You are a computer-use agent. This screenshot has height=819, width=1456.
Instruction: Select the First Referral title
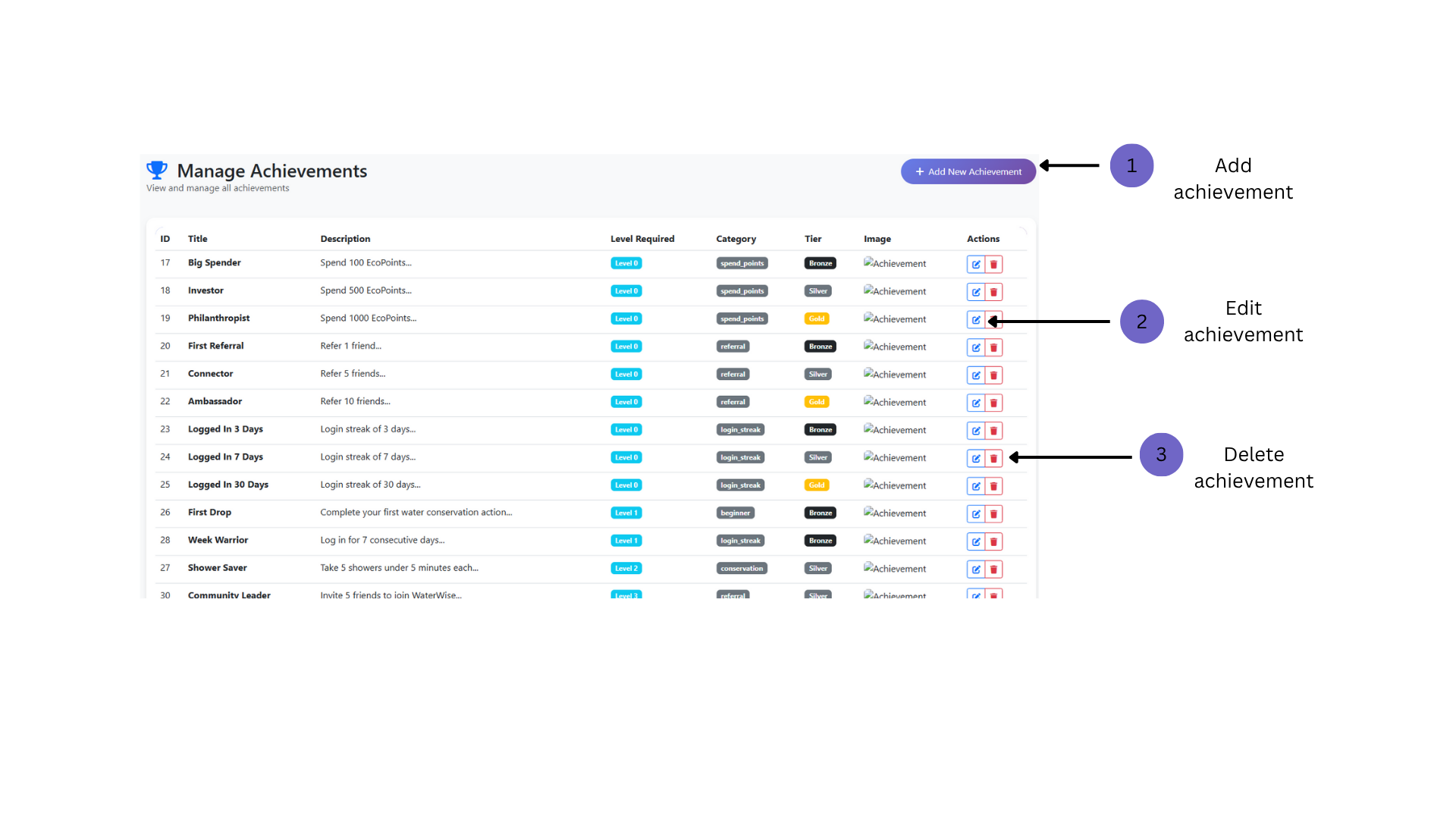(x=215, y=346)
